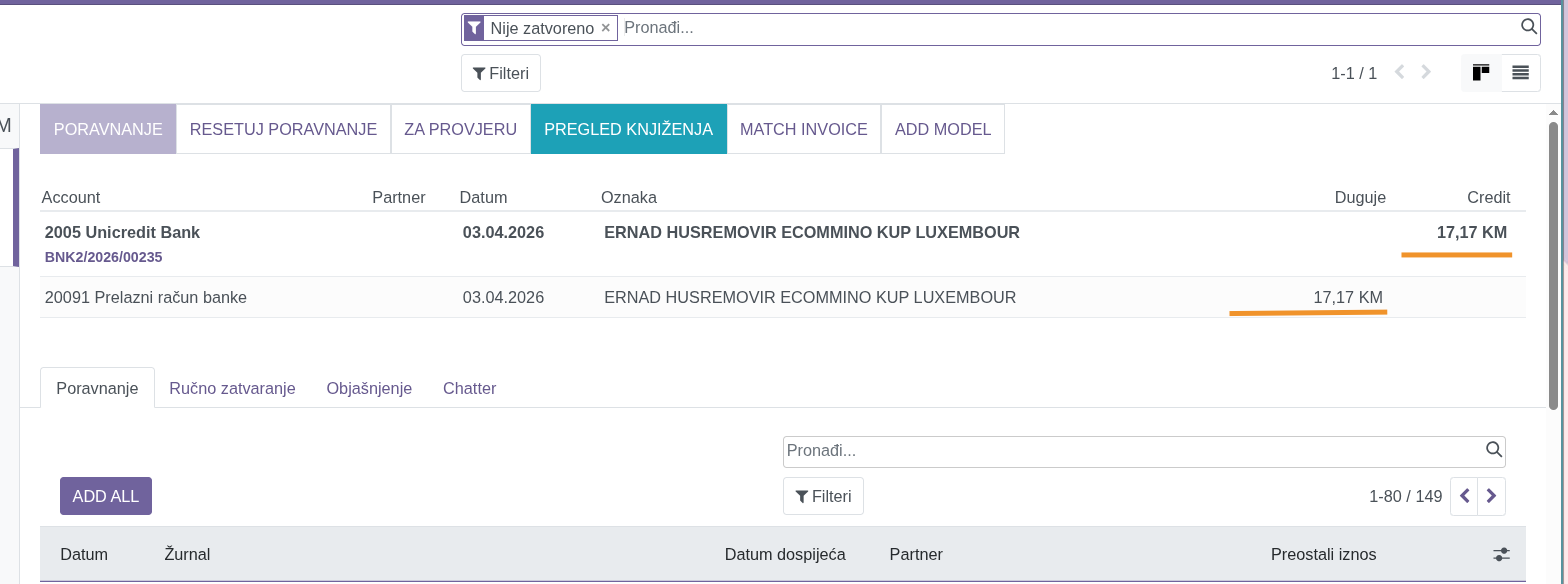This screenshot has width=1568, height=584.
Task: Open the top Filteri dropdown
Action: coord(501,73)
